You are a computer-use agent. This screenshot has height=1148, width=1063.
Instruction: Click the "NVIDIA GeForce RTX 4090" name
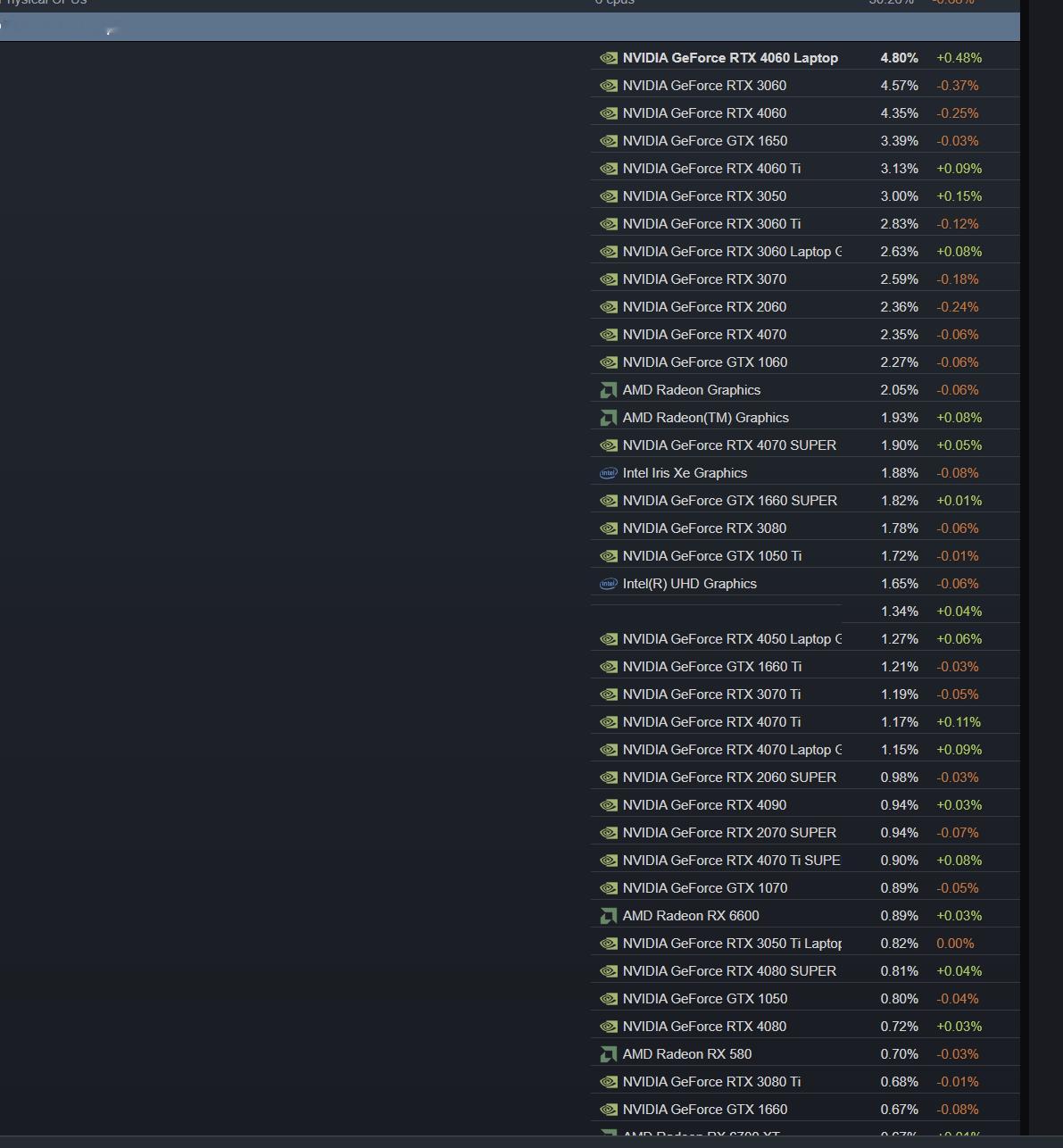pos(704,805)
